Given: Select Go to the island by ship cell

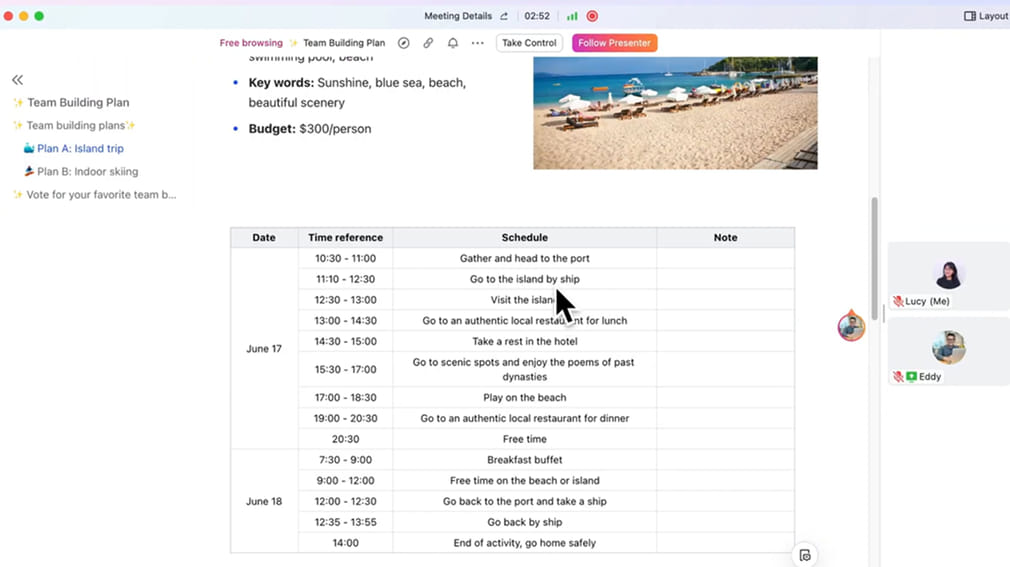Looking at the screenshot, I should (x=525, y=279).
